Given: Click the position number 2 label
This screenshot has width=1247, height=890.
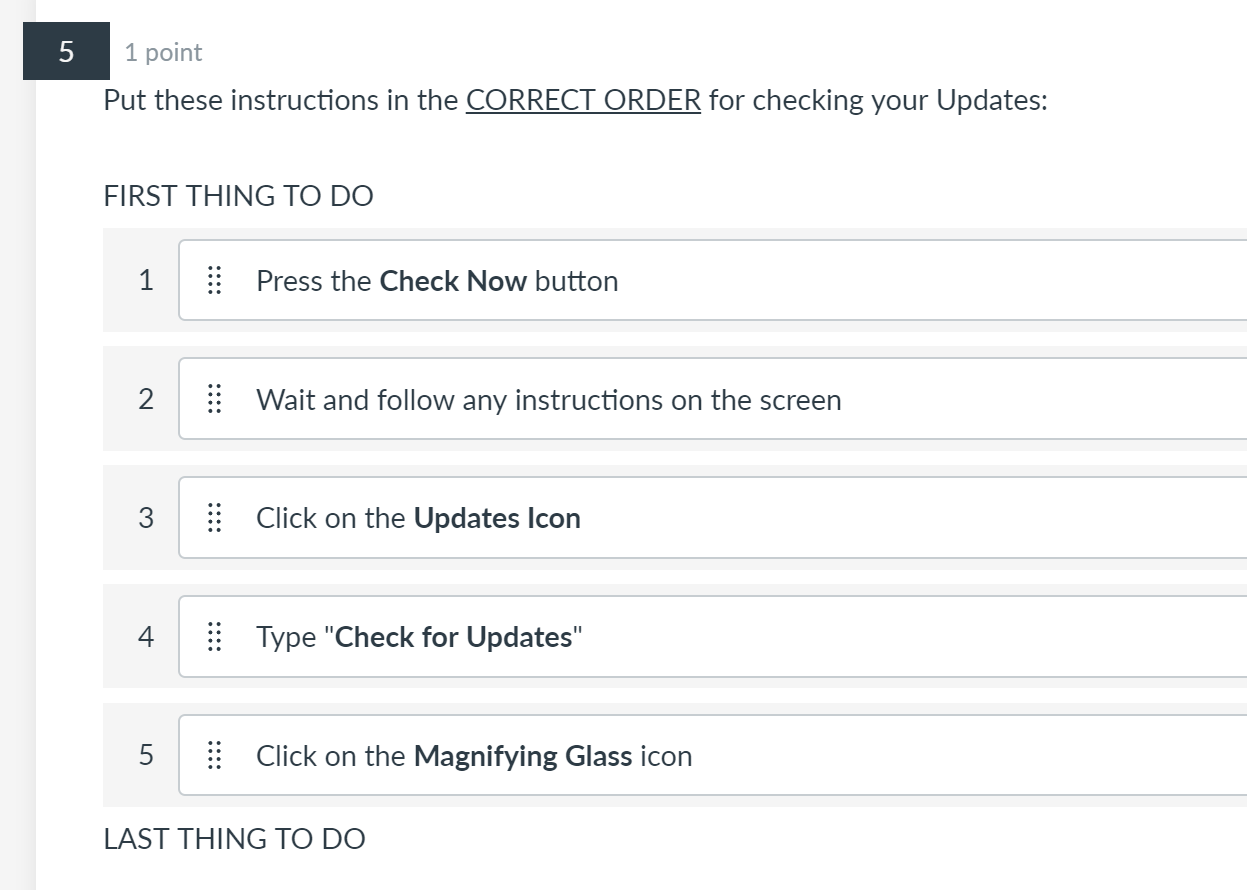Looking at the screenshot, I should tap(146, 400).
